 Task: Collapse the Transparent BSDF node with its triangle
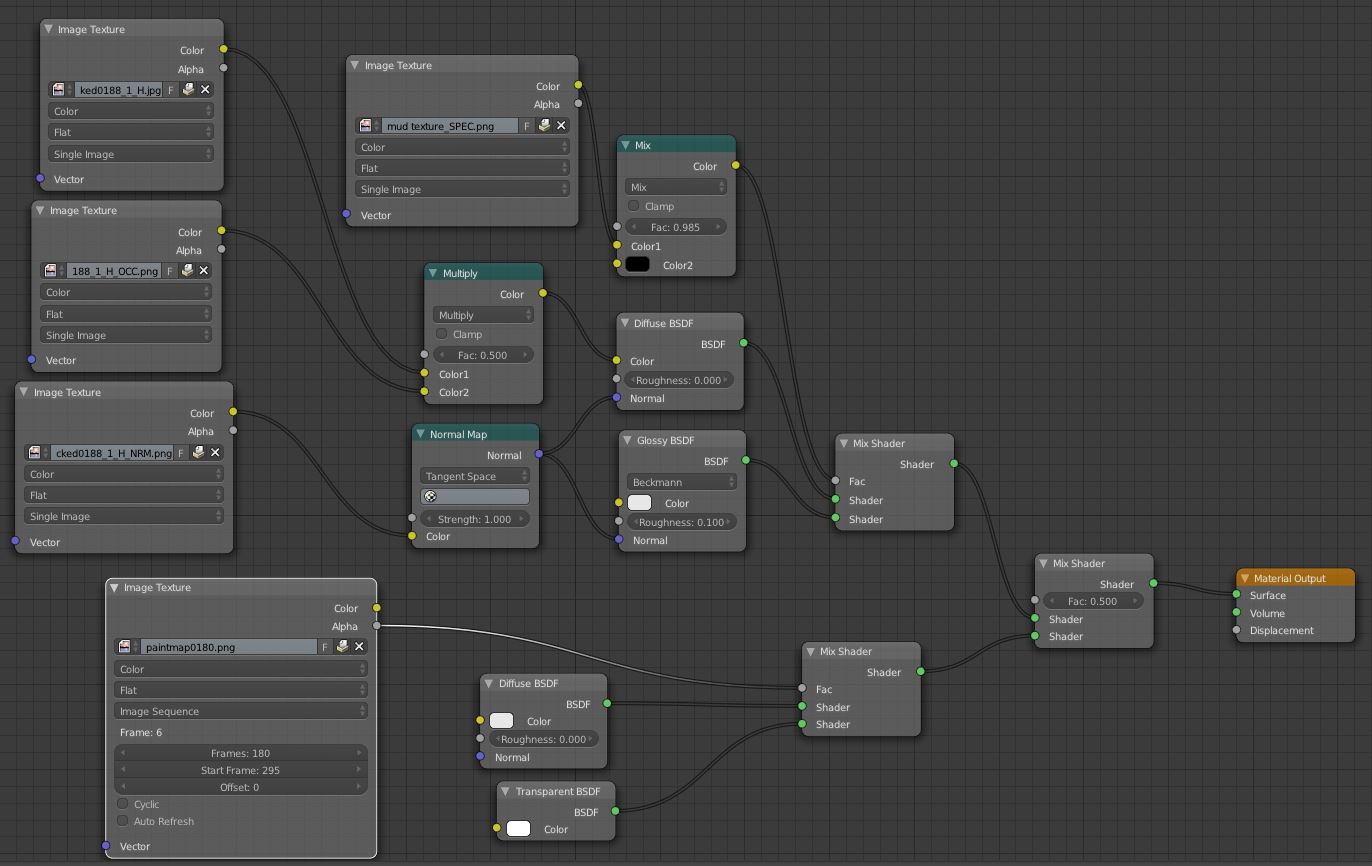[x=506, y=791]
